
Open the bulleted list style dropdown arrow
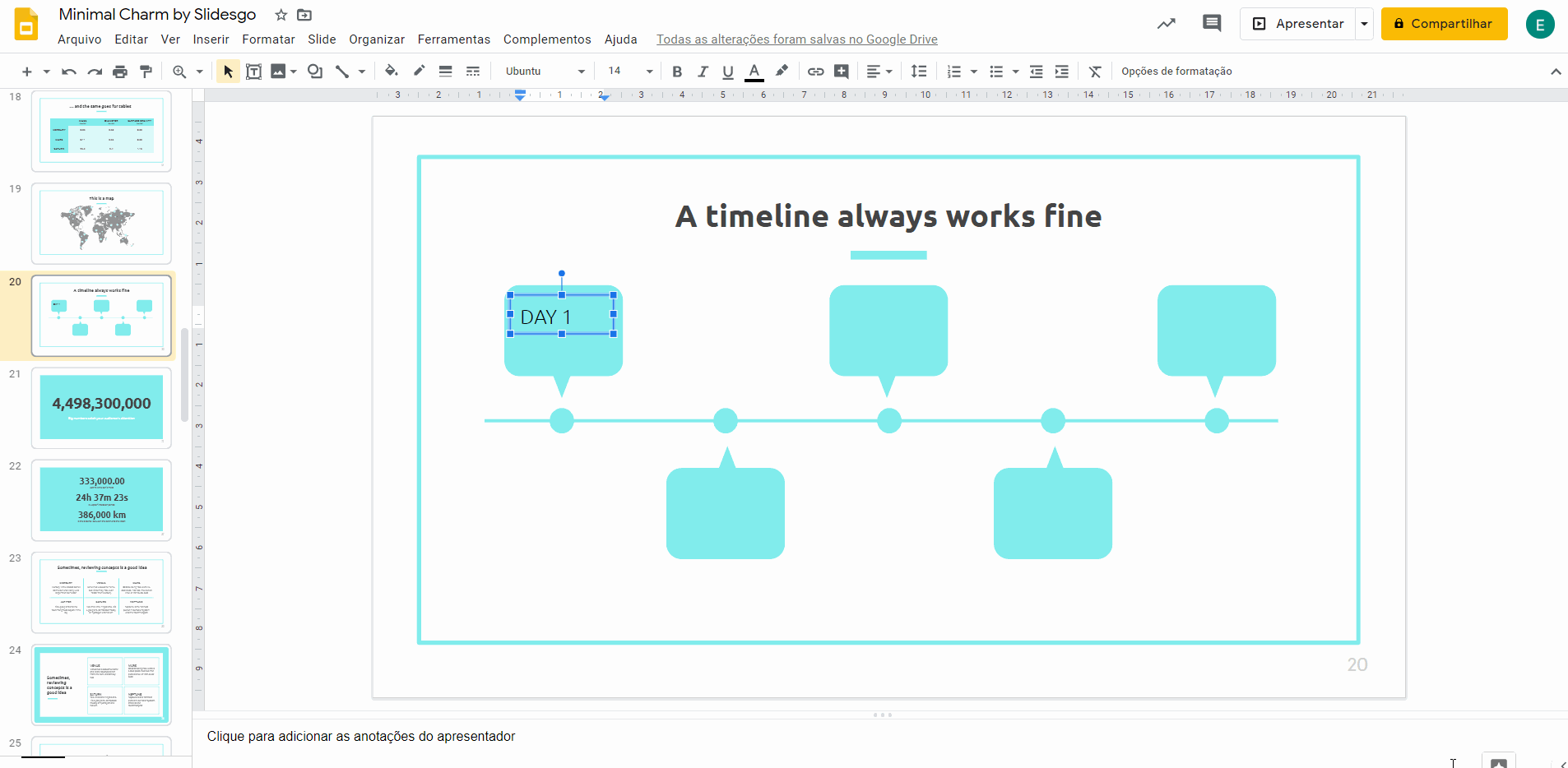point(1015,72)
